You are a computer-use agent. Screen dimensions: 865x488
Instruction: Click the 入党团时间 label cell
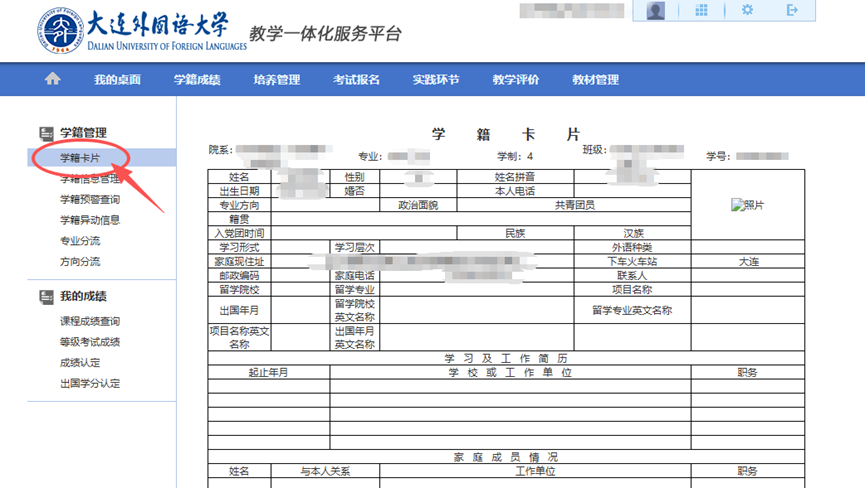pyautogui.click(x=239, y=233)
